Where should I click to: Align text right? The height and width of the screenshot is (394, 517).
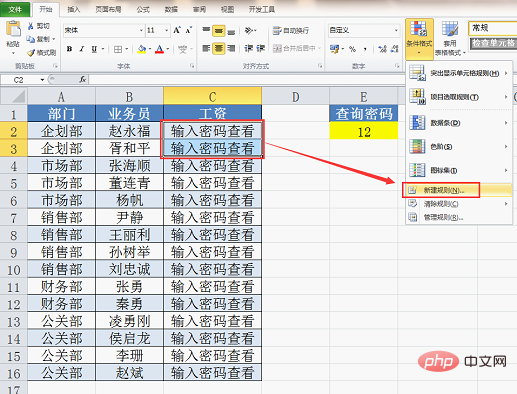231,49
